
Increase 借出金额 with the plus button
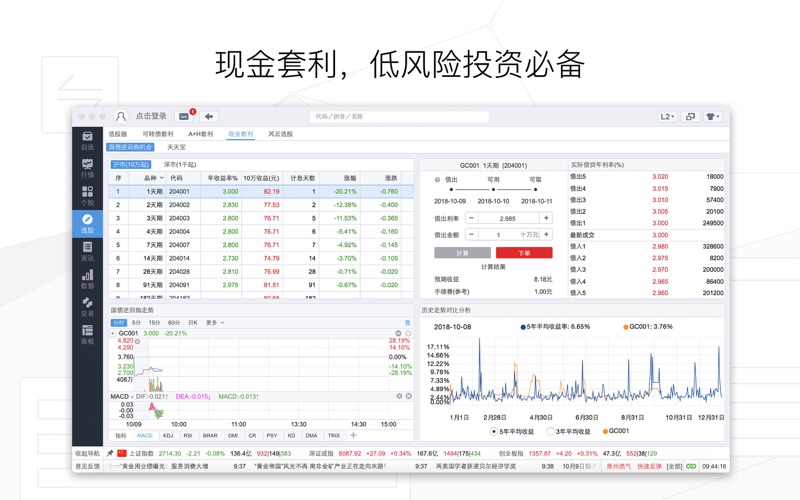pyautogui.click(x=546, y=235)
